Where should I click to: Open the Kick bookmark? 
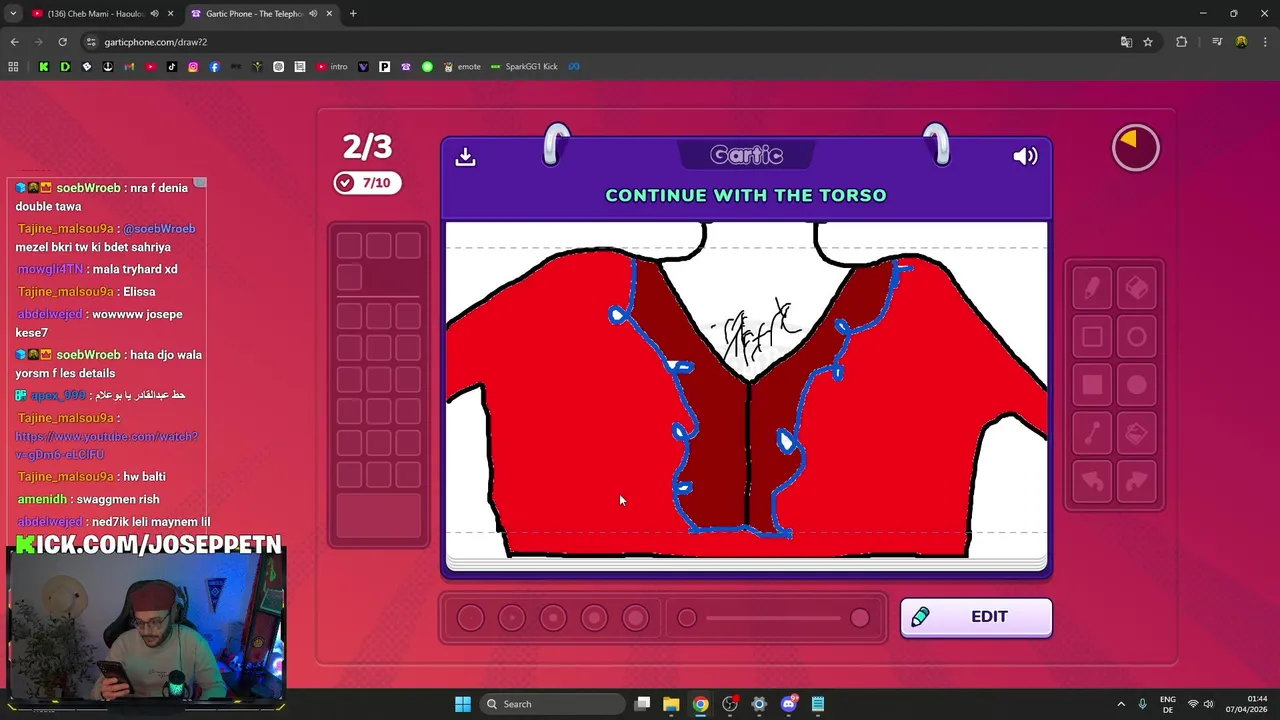point(43,67)
